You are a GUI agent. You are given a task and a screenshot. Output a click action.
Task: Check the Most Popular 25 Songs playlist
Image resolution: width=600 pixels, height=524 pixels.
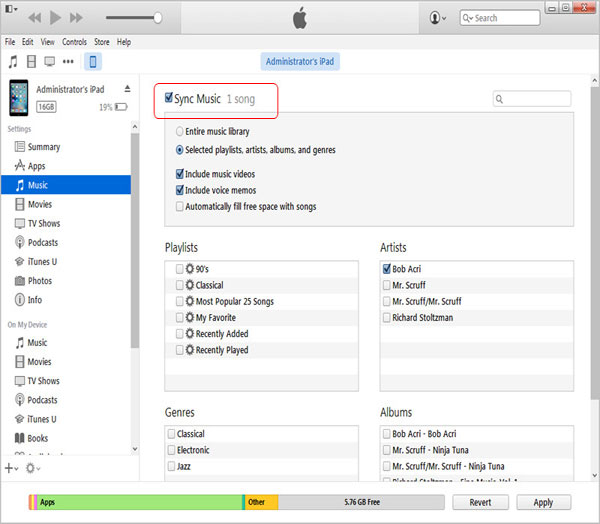coord(179,301)
